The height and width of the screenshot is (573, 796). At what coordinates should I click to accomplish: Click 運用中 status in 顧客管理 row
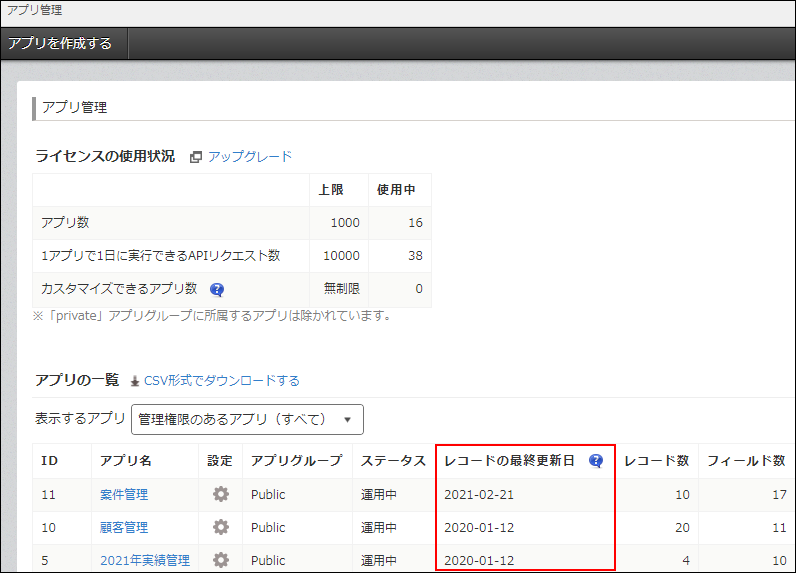[379, 527]
